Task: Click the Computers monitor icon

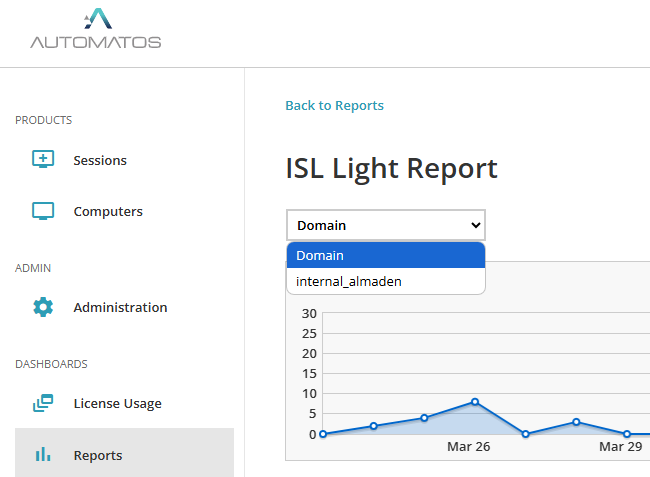Action: point(43,211)
